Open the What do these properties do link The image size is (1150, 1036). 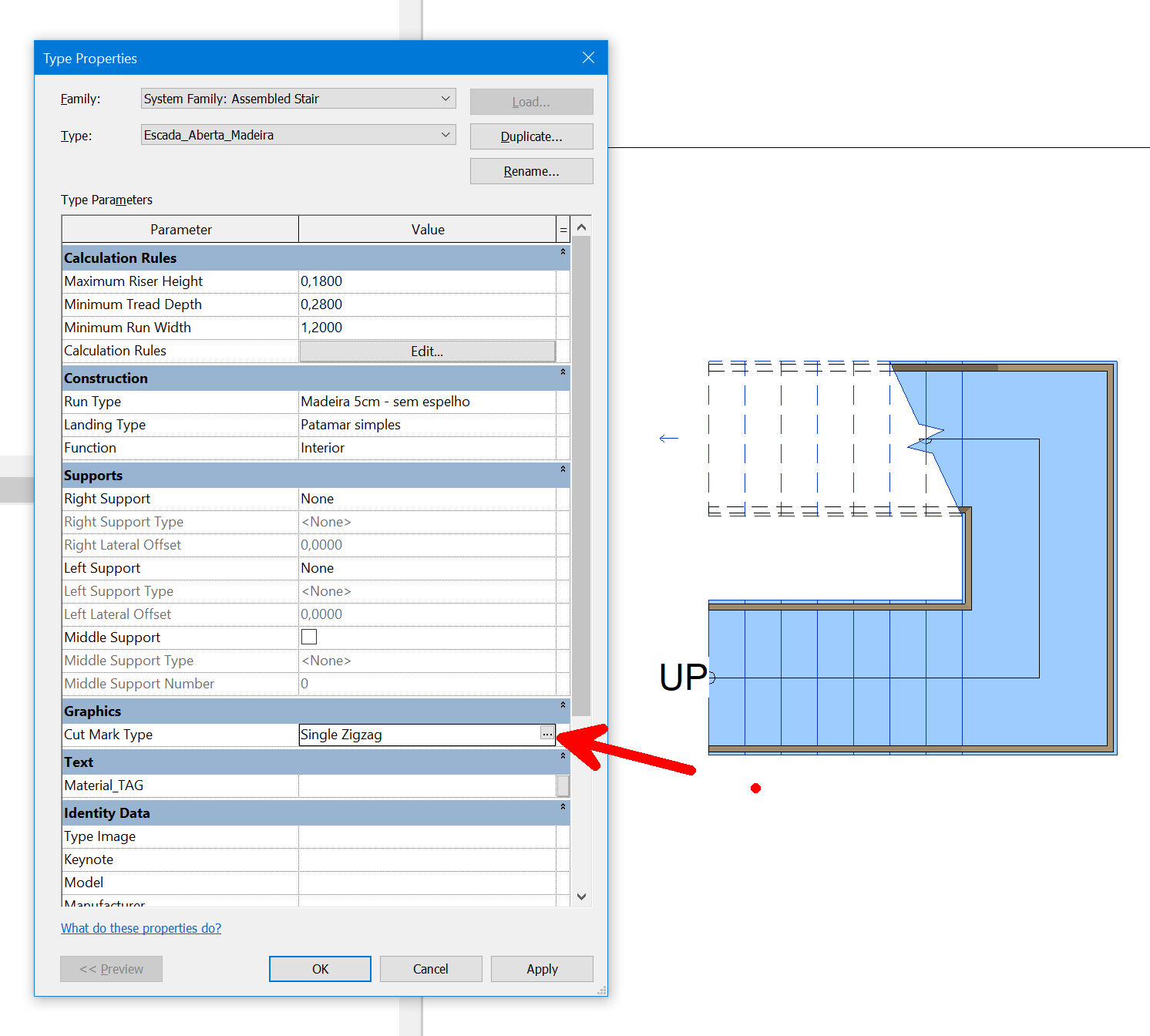(140, 927)
